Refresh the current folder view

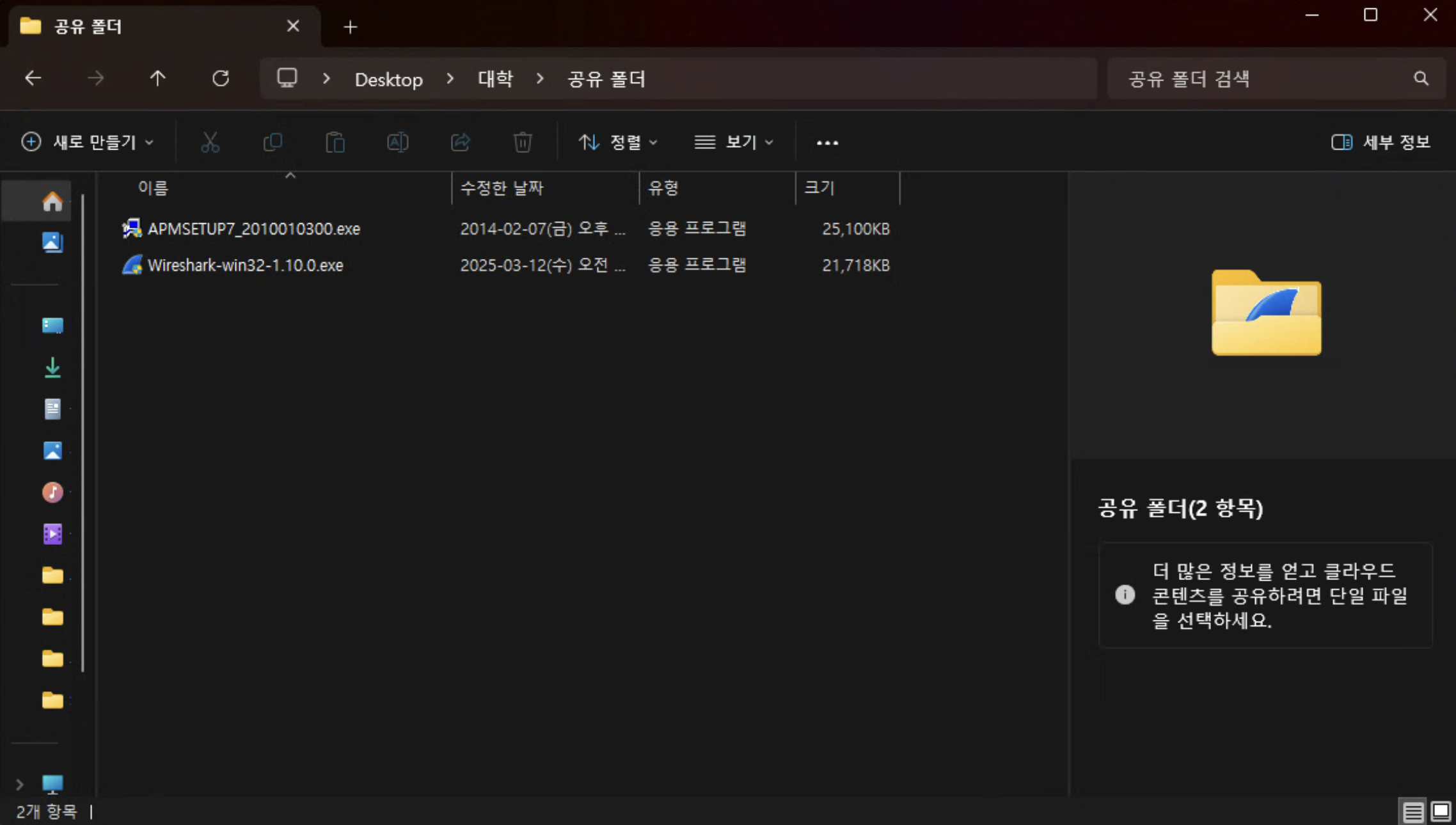[221, 79]
